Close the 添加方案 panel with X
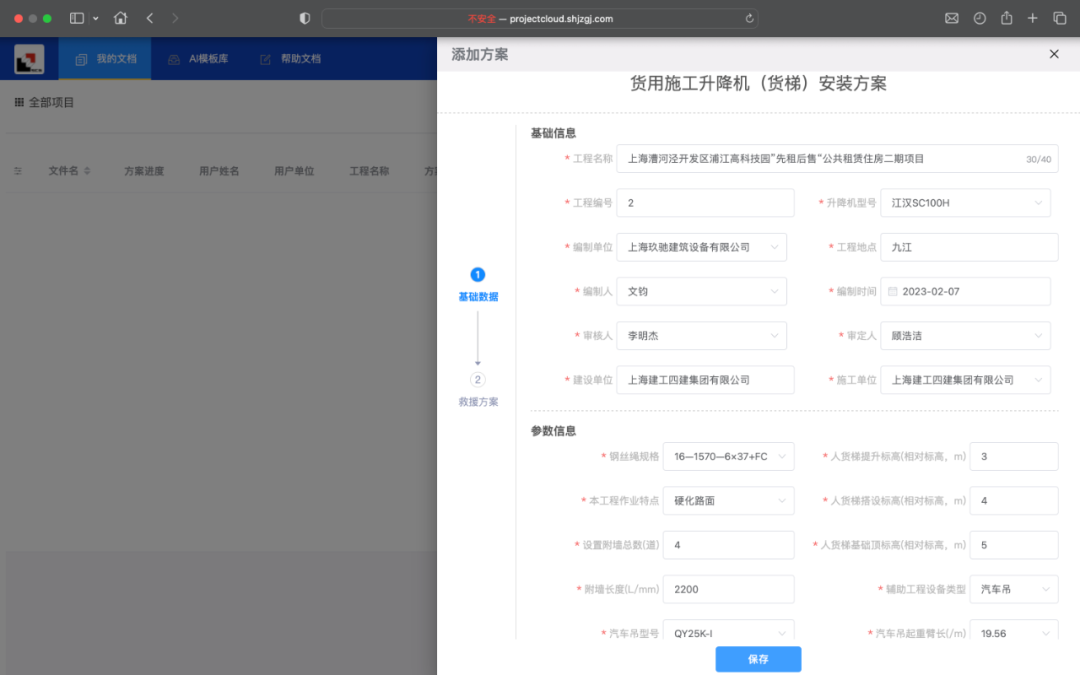The height and width of the screenshot is (675, 1080). (1054, 54)
